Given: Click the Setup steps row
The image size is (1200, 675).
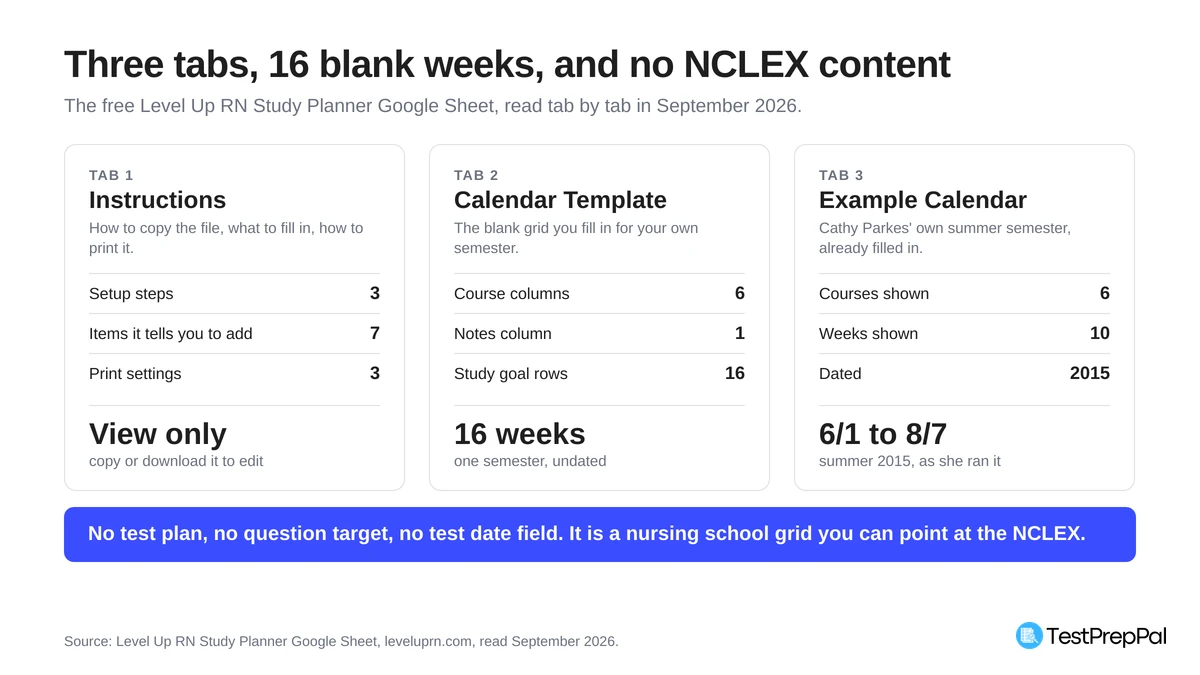Looking at the screenshot, I should (234, 294).
